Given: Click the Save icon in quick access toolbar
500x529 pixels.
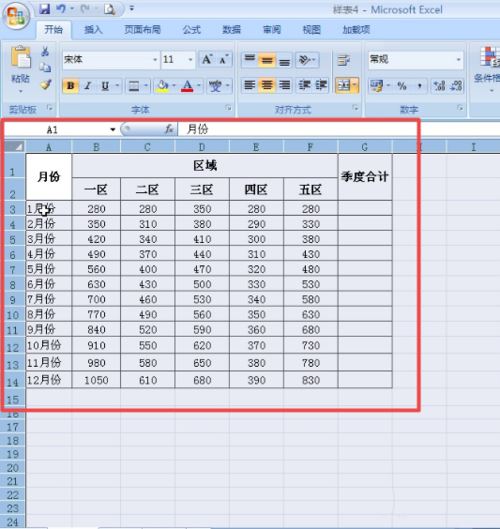Looking at the screenshot, I should coord(44,9).
